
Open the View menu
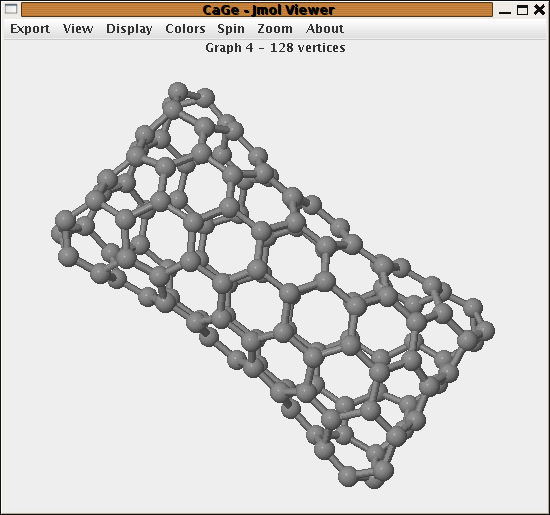(x=78, y=29)
